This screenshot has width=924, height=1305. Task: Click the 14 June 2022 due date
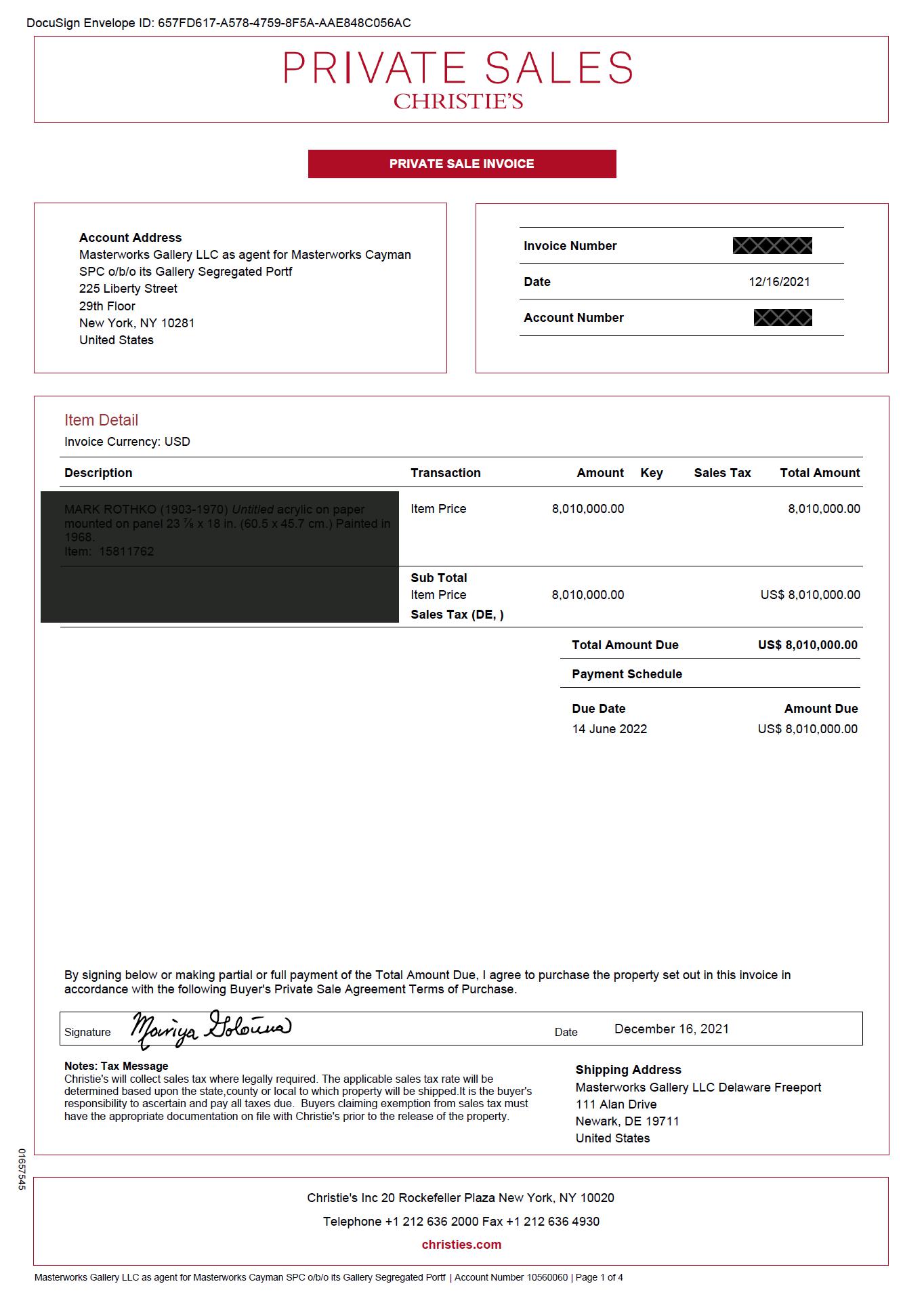[609, 729]
